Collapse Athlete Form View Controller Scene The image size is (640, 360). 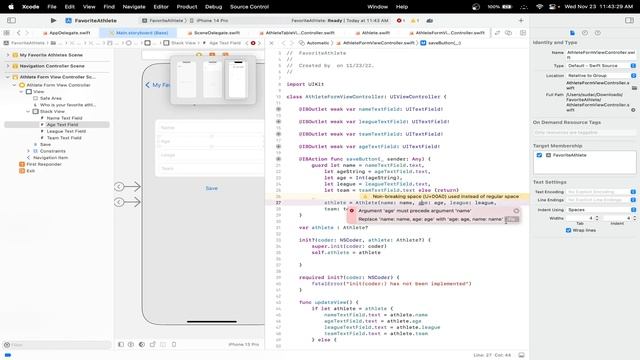click(x=8, y=77)
